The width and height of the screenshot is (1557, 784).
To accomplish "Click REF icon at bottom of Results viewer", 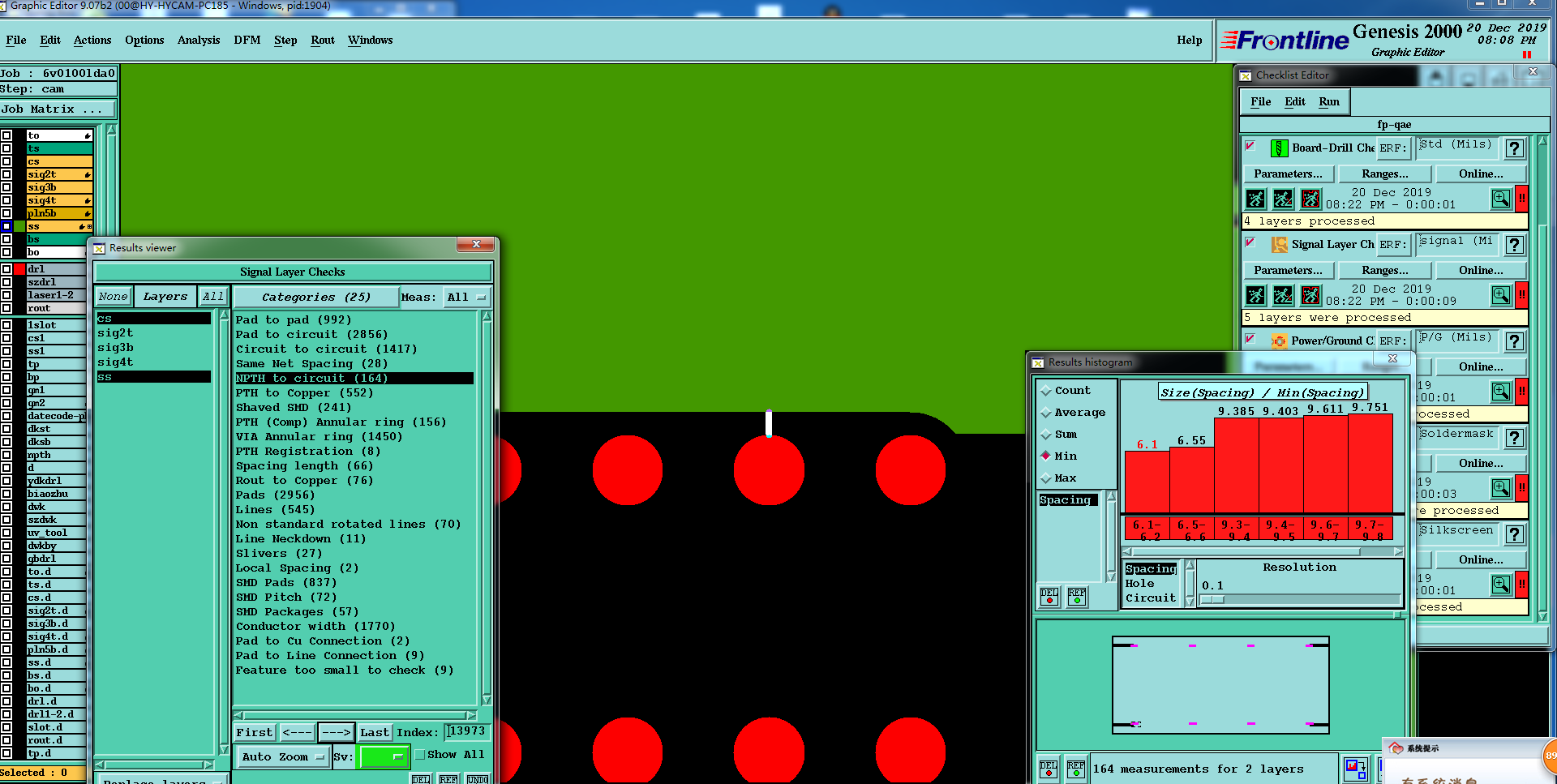I will pos(448,779).
